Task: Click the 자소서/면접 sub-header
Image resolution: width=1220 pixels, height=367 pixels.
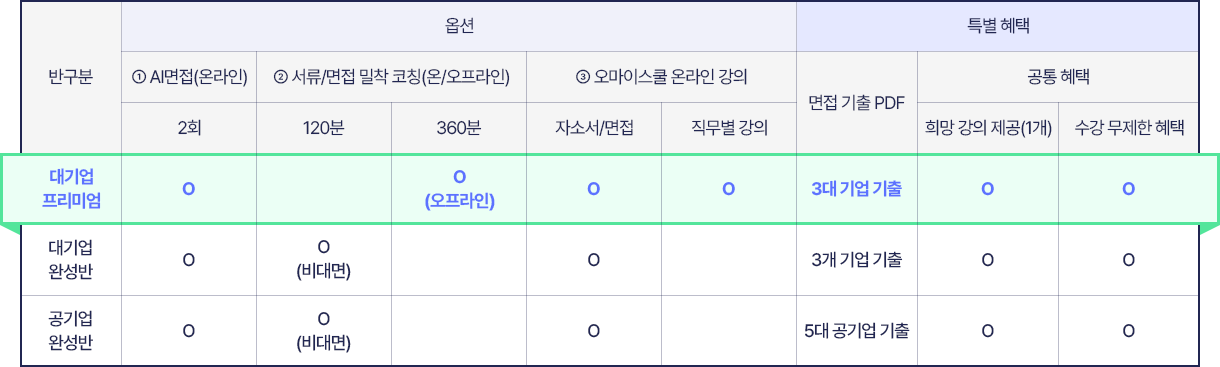Action: 593,128
